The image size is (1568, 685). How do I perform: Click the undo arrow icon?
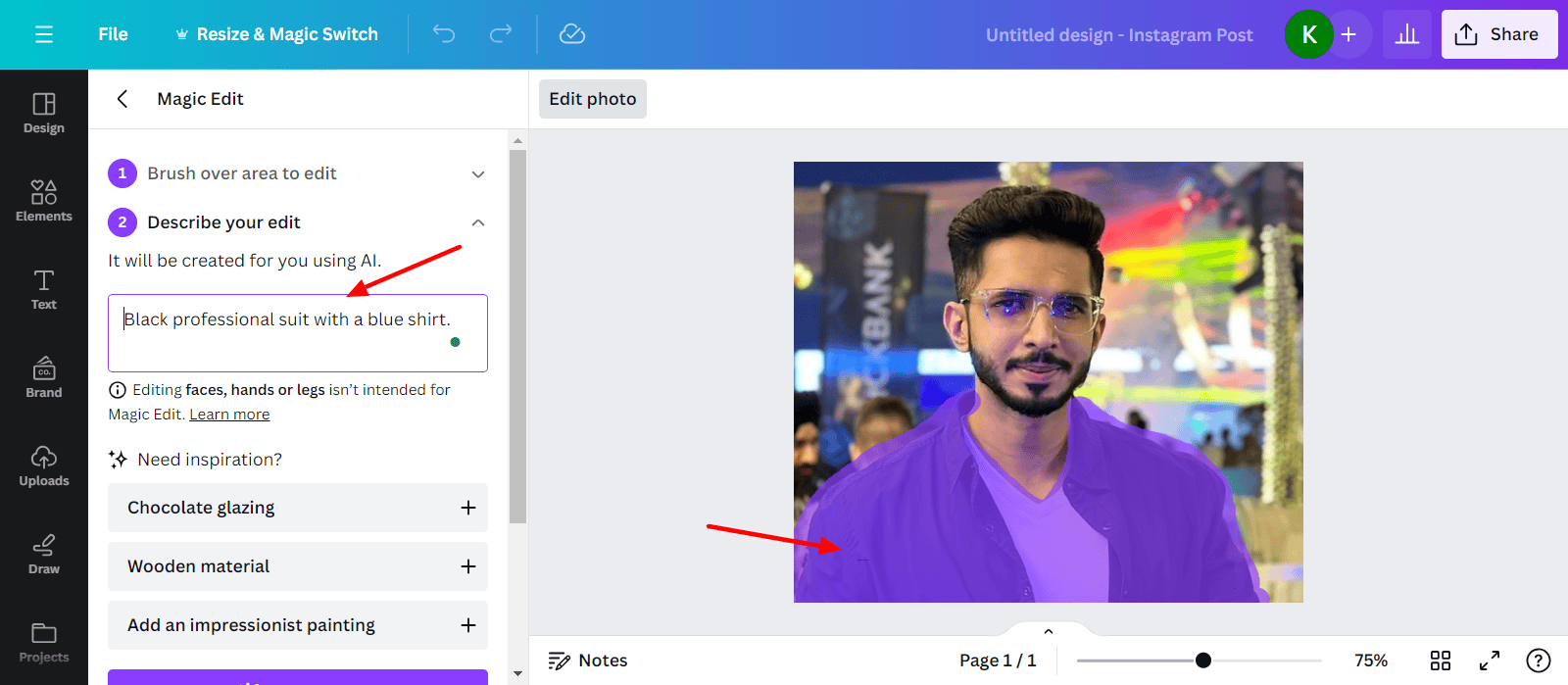(444, 34)
